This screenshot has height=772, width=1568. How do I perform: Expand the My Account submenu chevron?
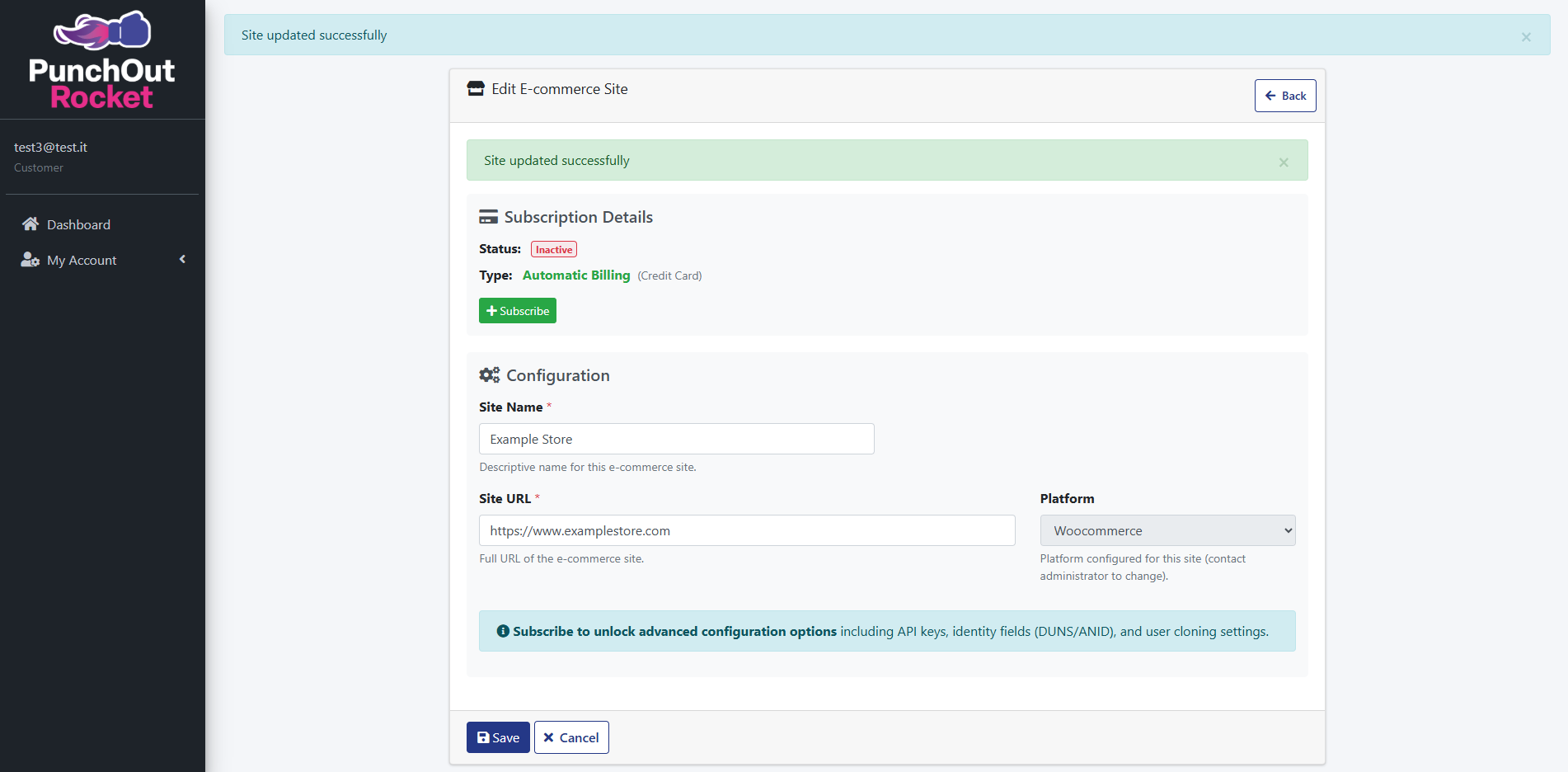coord(182,260)
